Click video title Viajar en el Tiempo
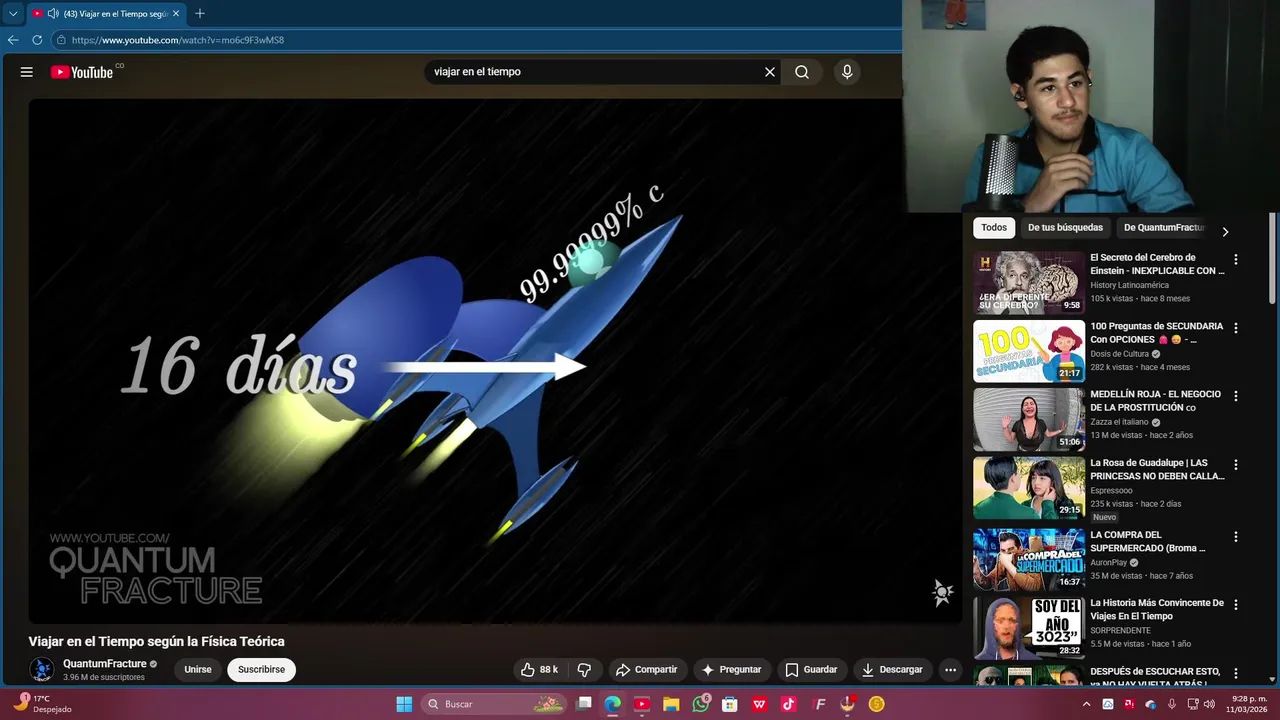The image size is (1280, 720). point(157,642)
